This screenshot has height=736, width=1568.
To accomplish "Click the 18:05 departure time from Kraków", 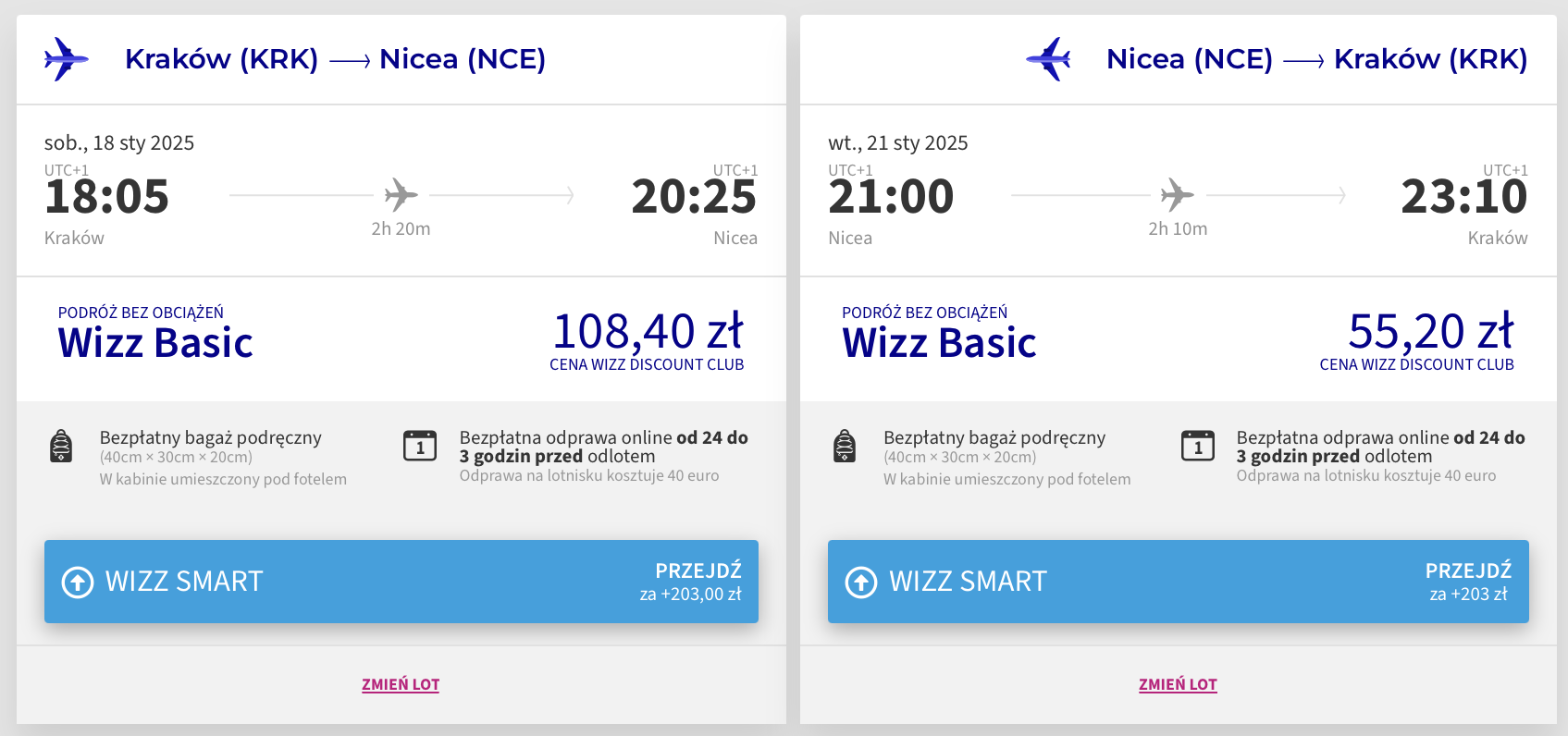I will click(x=107, y=197).
